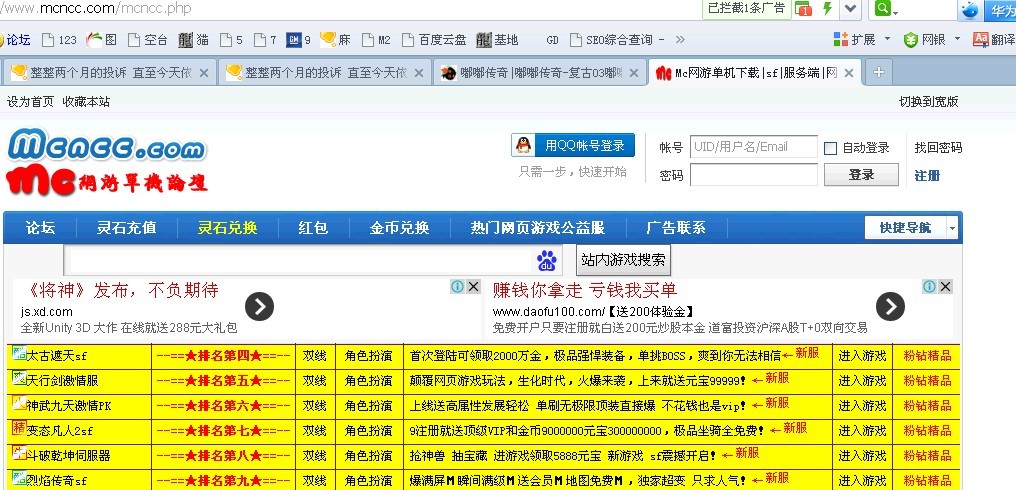Click the arrow button on 《将神》 ad
Image resolution: width=1016 pixels, height=490 pixels.
pos(258,307)
